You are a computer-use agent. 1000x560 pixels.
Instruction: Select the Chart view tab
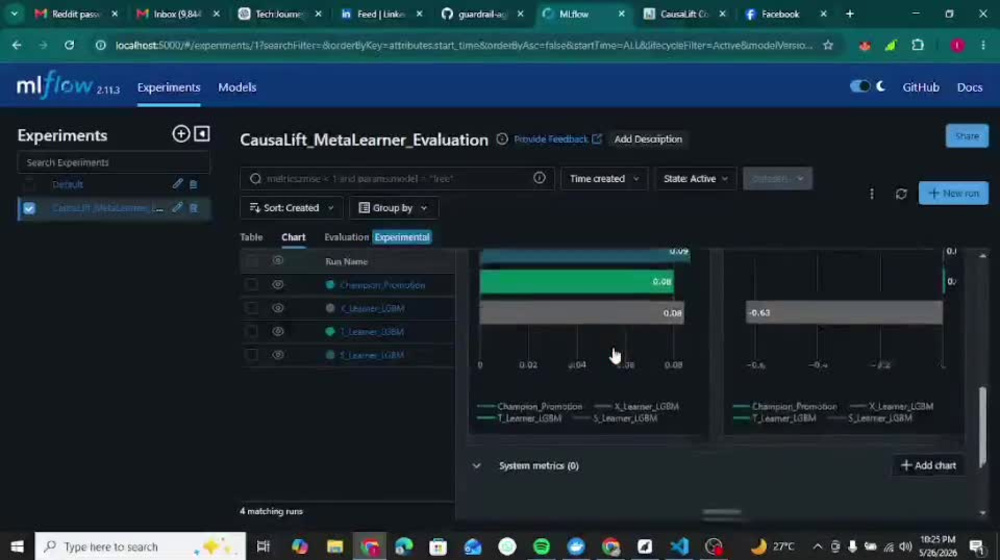click(293, 237)
